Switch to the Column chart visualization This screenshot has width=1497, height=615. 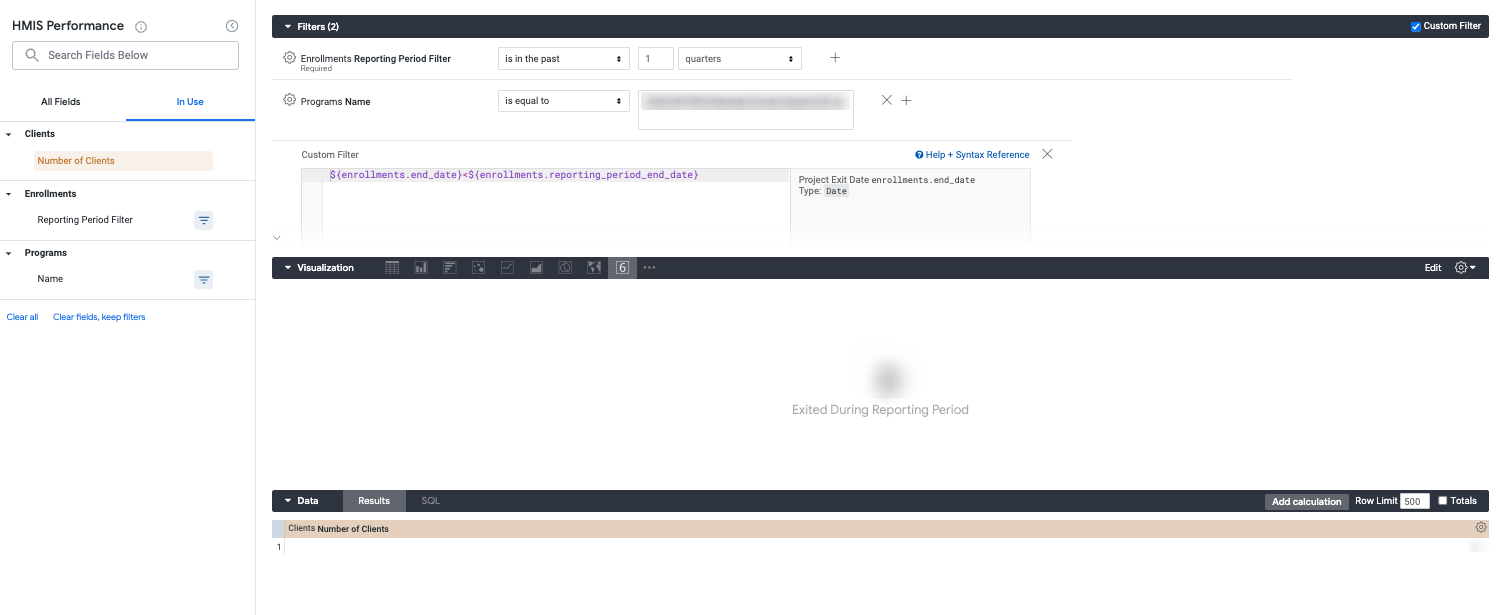point(420,267)
